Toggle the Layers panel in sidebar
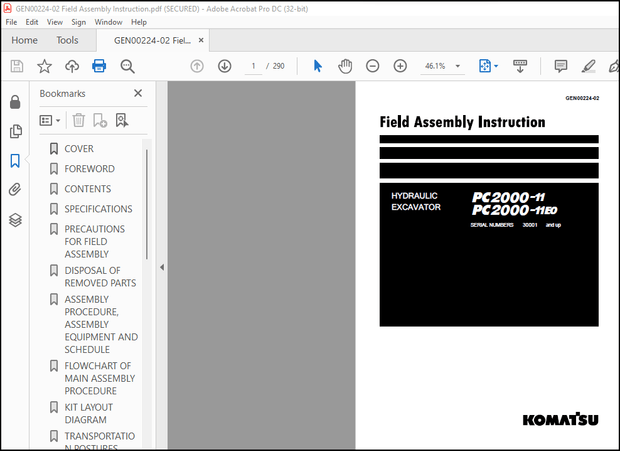The width and height of the screenshot is (620, 451). click(15, 219)
